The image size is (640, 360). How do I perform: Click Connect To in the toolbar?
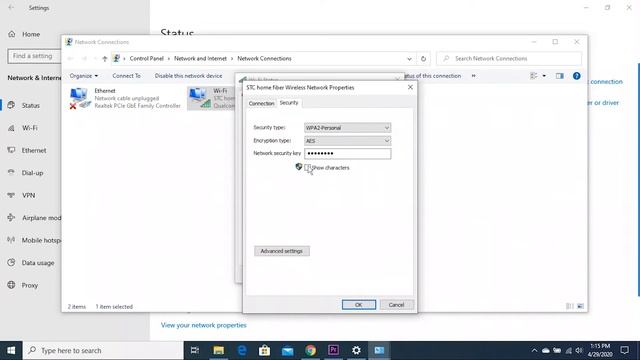pos(127,76)
